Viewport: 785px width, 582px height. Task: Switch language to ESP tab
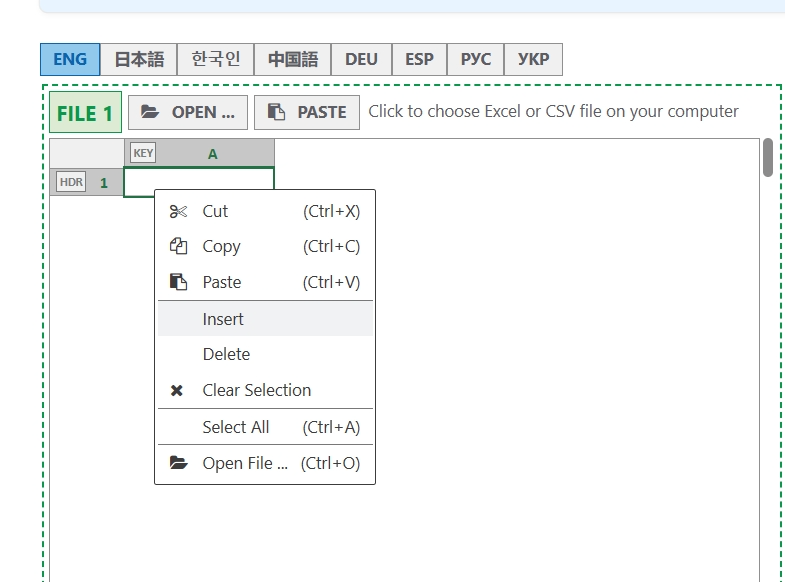point(420,60)
